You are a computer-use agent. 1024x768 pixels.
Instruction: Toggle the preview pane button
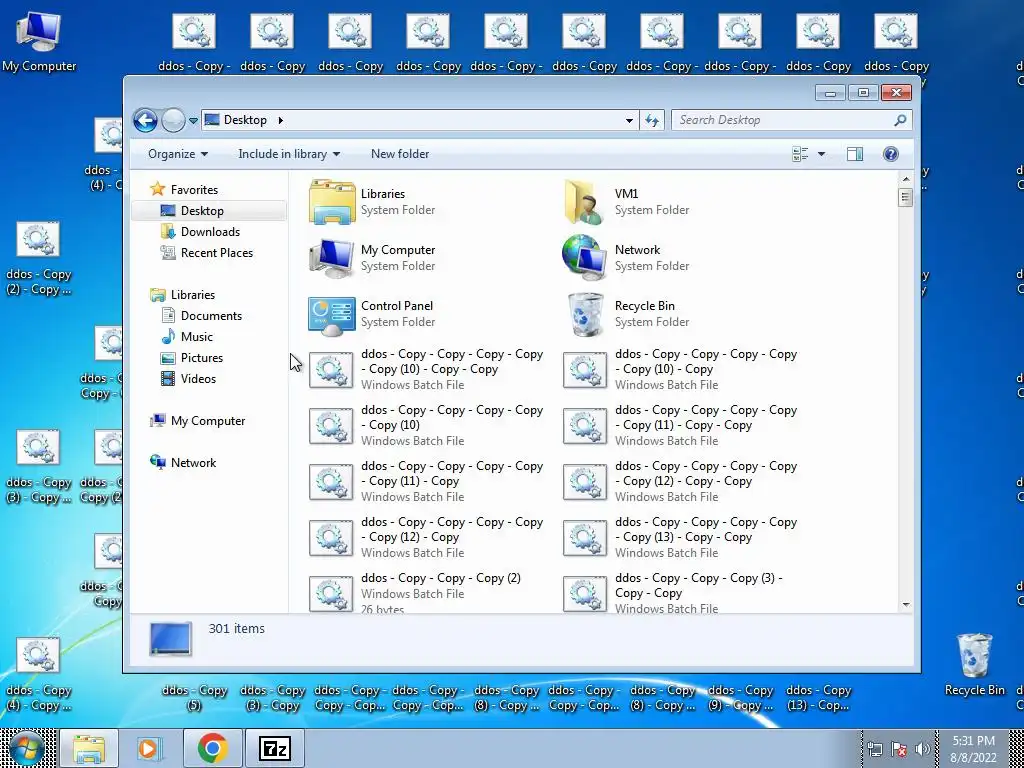[854, 154]
